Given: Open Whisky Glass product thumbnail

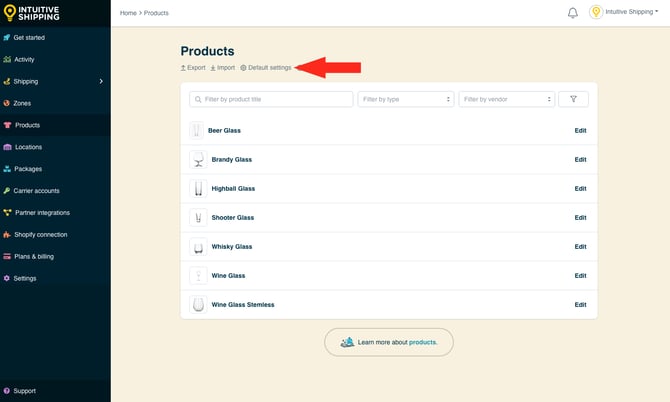Looking at the screenshot, I should (x=198, y=246).
